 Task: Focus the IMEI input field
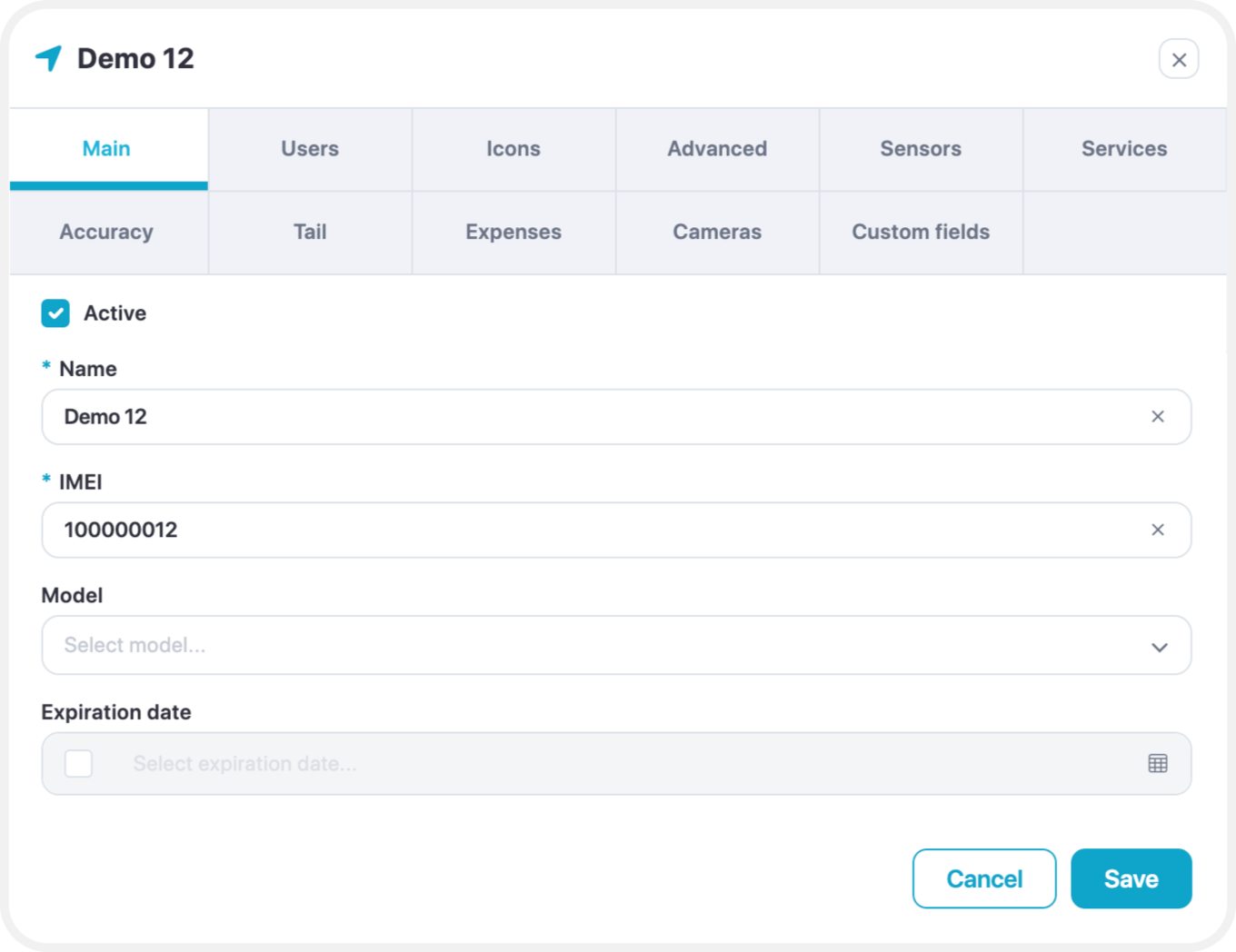[616, 530]
